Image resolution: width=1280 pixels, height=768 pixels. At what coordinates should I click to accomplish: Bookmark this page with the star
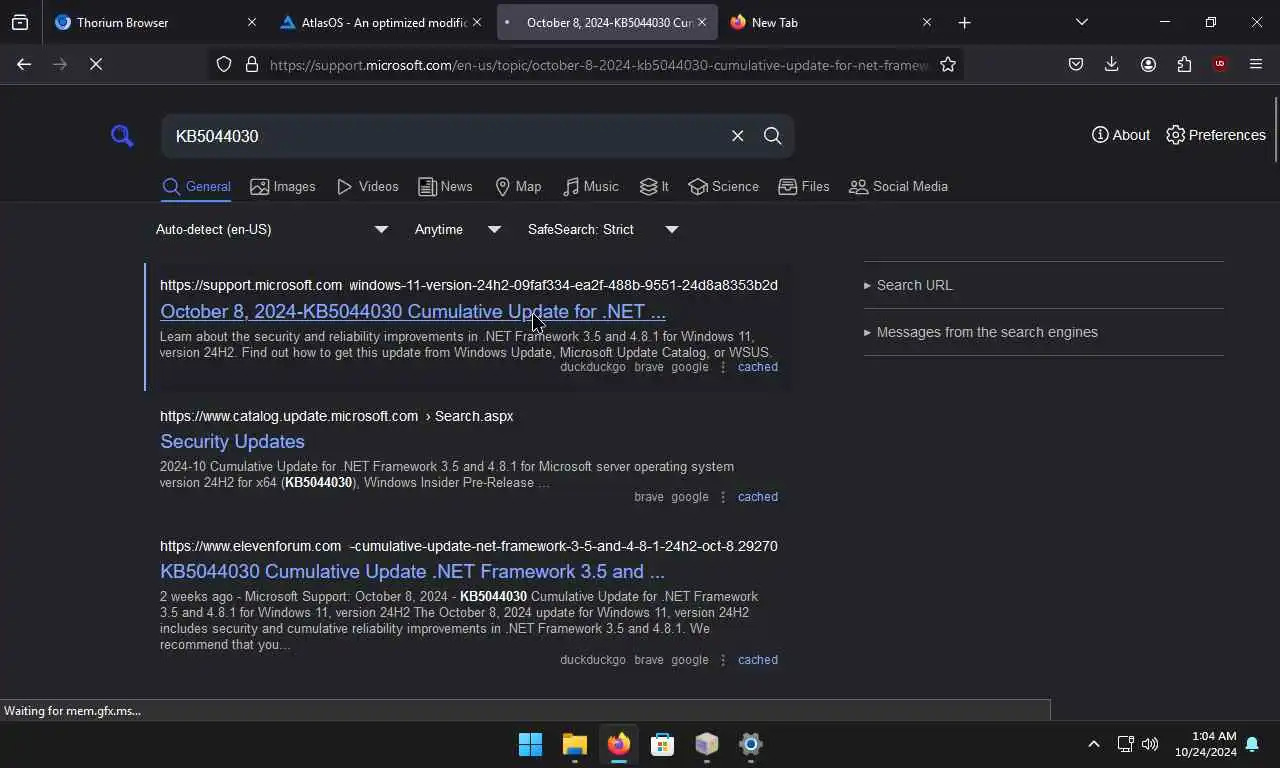tap(948, 64)
